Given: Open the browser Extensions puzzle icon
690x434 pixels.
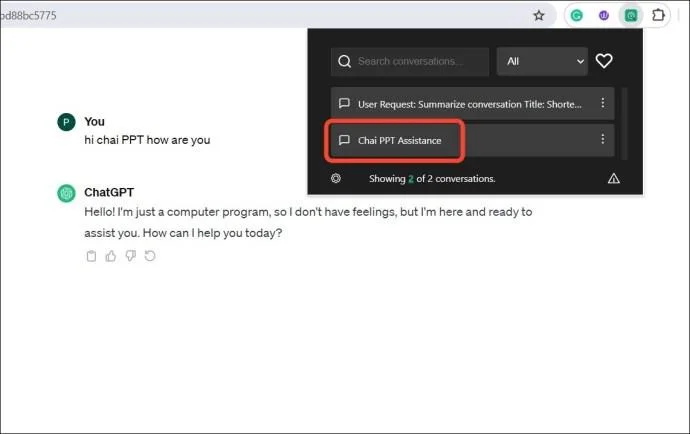Looking at the screenshot, I should [x=658, y=15].
